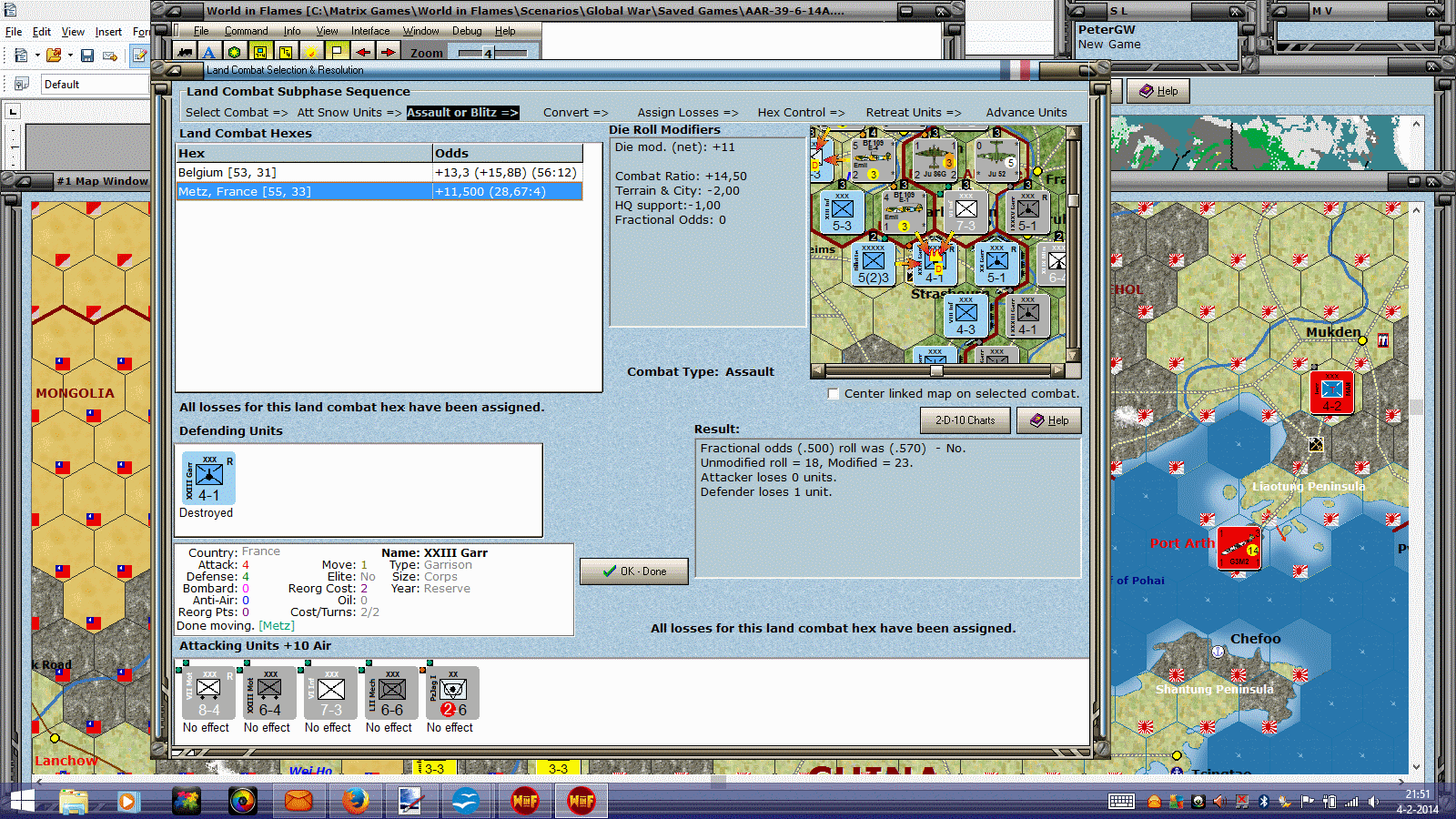
Task: Click the blue letter A toolbar icon
Action: click(x=208, y=52)
